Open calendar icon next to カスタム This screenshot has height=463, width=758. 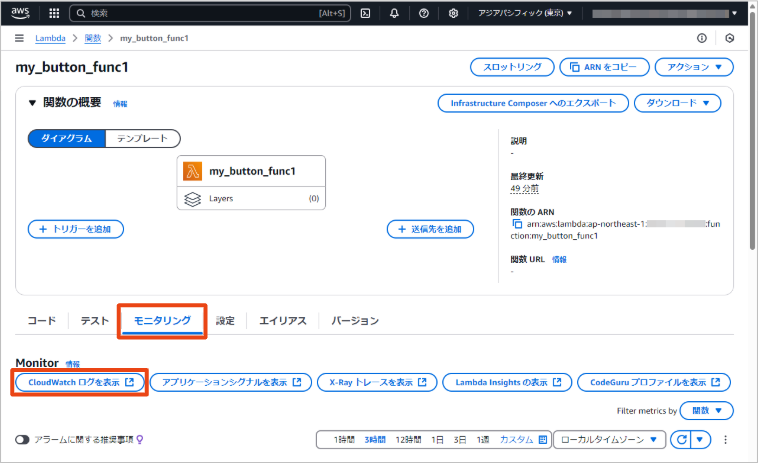(x=543, y=439)
